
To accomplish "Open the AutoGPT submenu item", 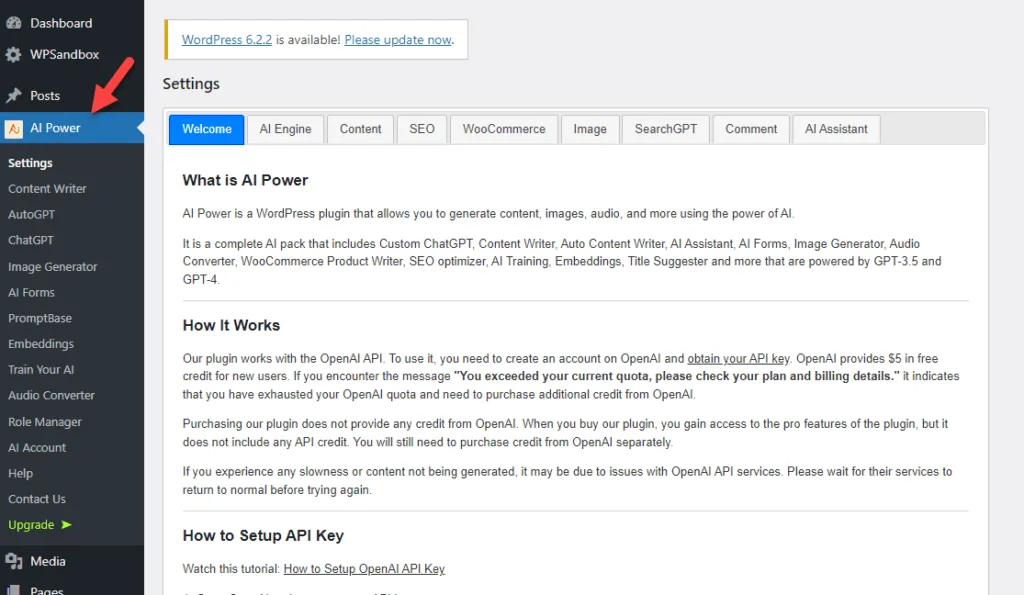I will [31, 215].
